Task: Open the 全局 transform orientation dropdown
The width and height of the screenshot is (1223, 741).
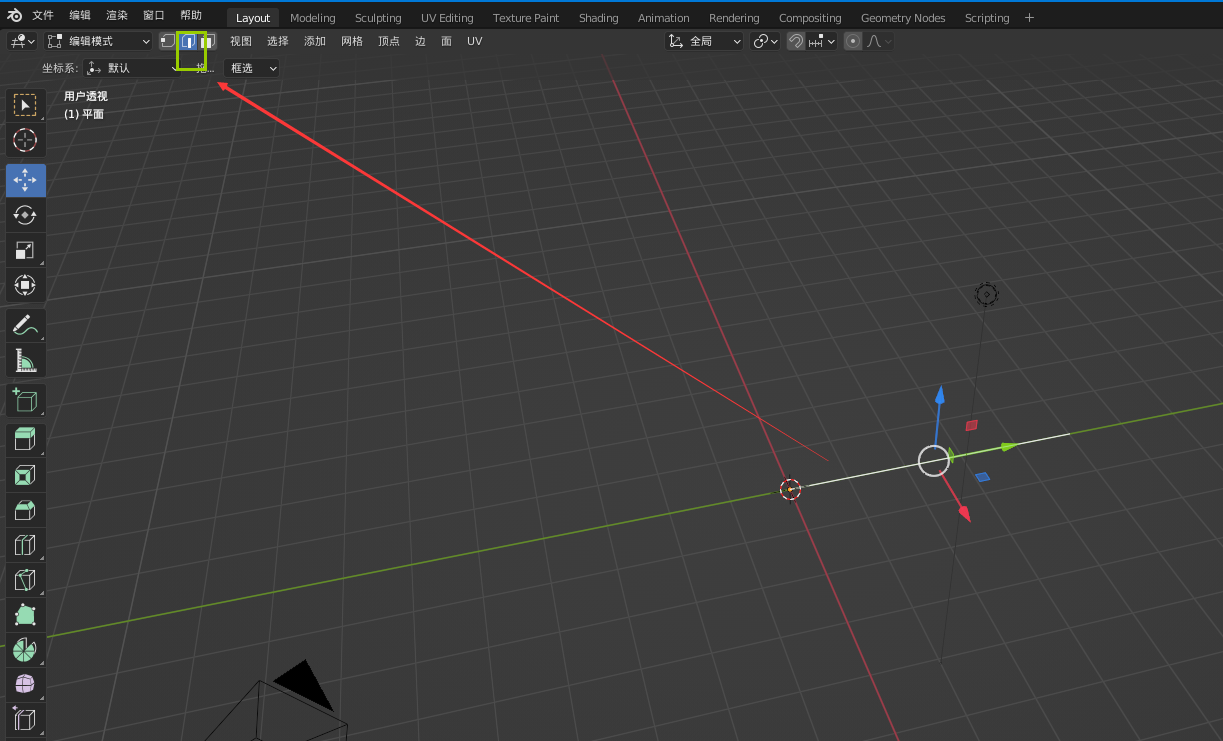Action: click(x=705, y=41)
